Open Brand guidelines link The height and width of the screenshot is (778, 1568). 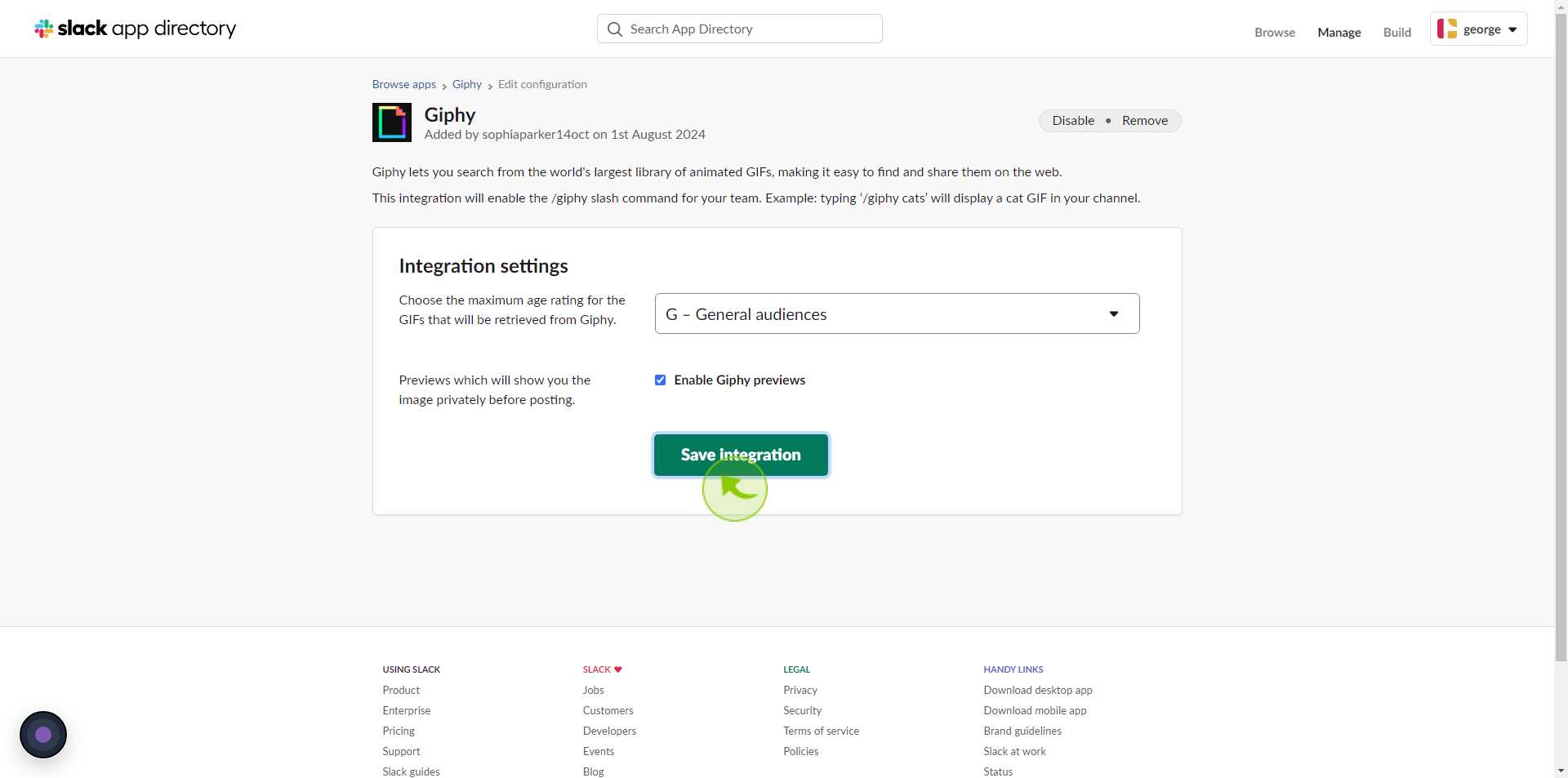[x=1022, y=731]
